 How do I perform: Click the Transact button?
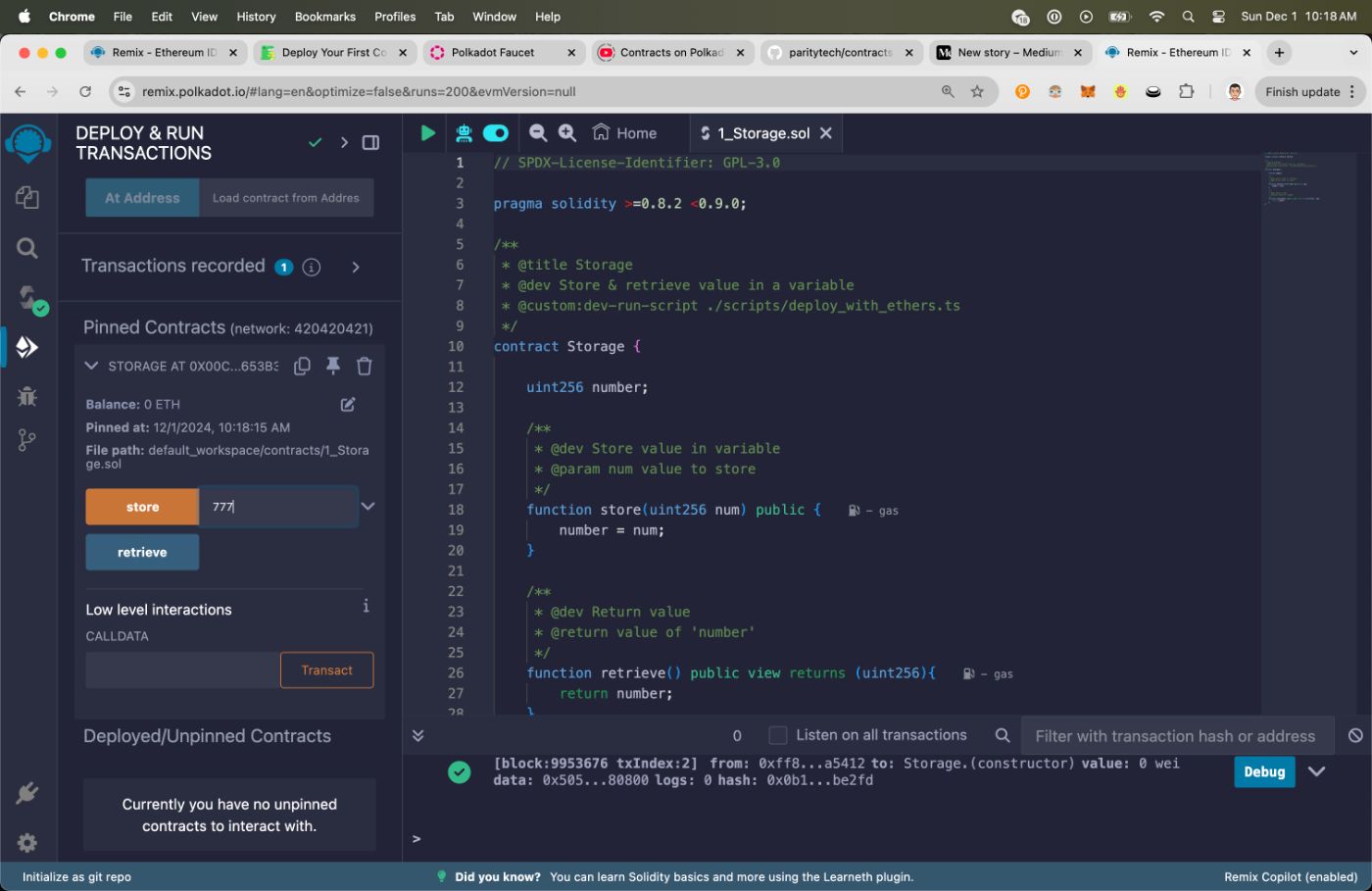(x=326, y=670)
